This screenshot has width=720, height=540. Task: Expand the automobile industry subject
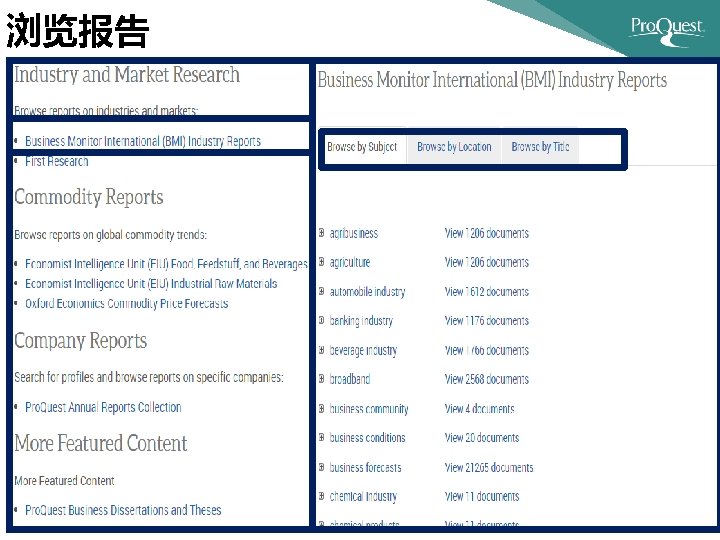(321, 291)
